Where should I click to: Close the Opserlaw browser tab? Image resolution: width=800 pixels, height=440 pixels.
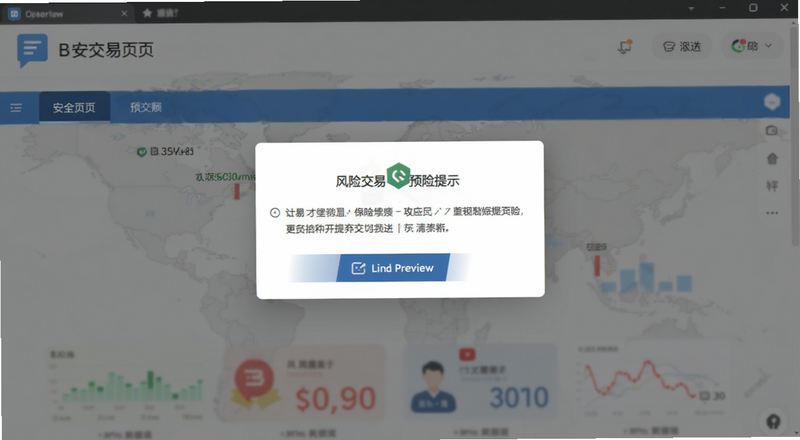(124, 14)
